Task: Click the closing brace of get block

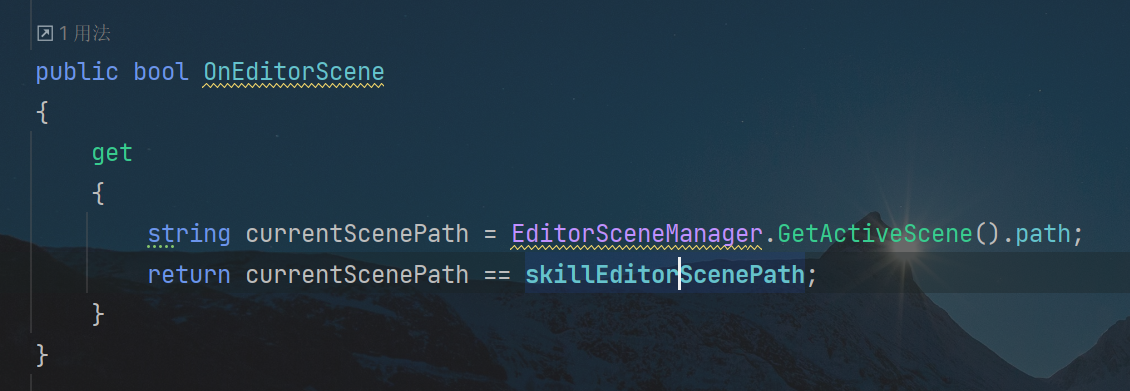Action: (98, 315)
